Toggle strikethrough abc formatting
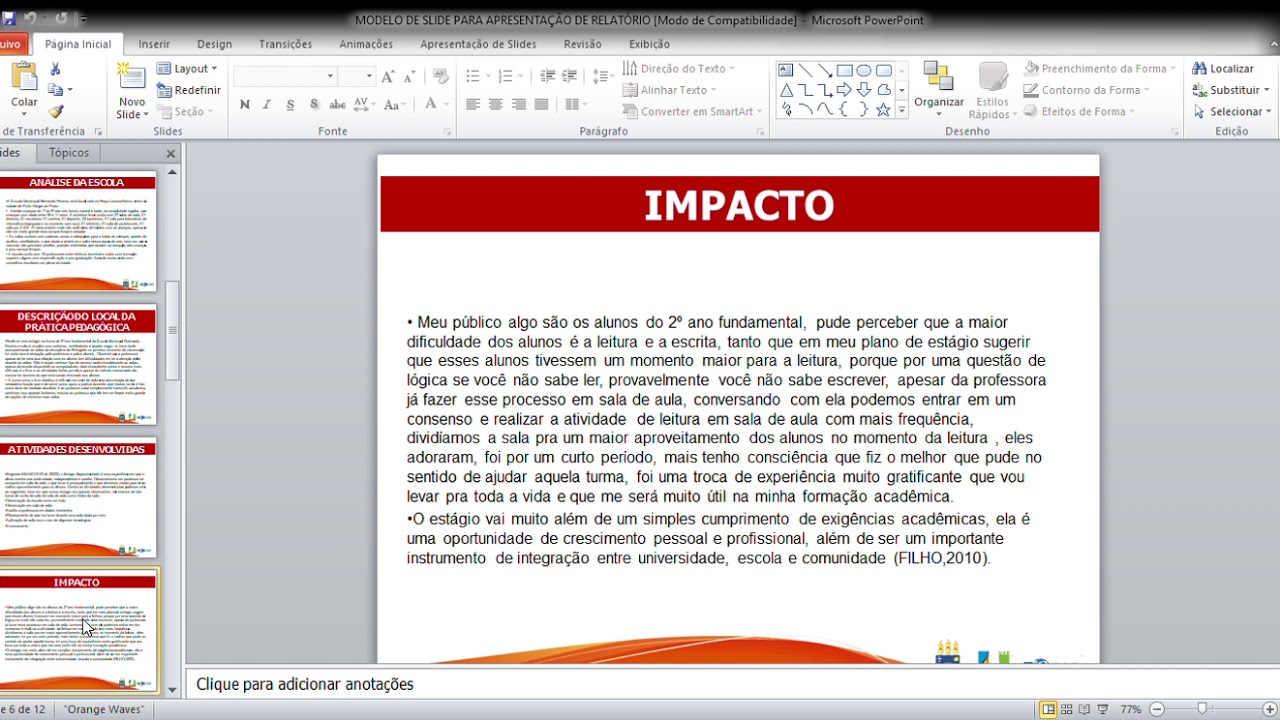1280x720 pixels. tap(337, 104)
